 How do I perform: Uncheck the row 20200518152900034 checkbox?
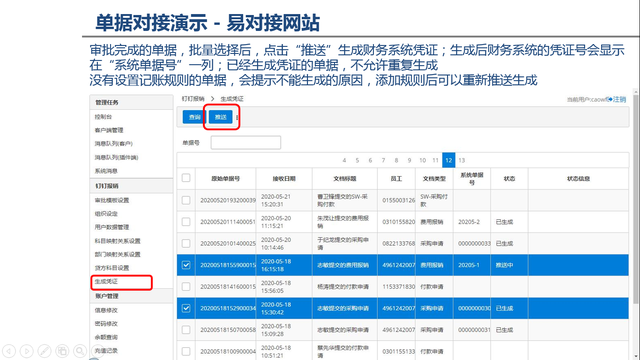[186, 308]
